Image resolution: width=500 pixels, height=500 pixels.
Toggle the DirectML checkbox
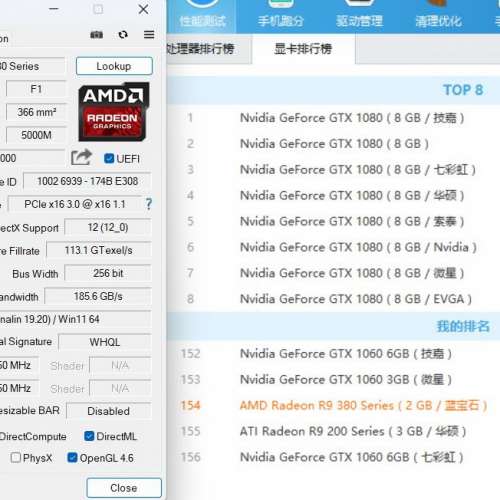click(89, 436)
